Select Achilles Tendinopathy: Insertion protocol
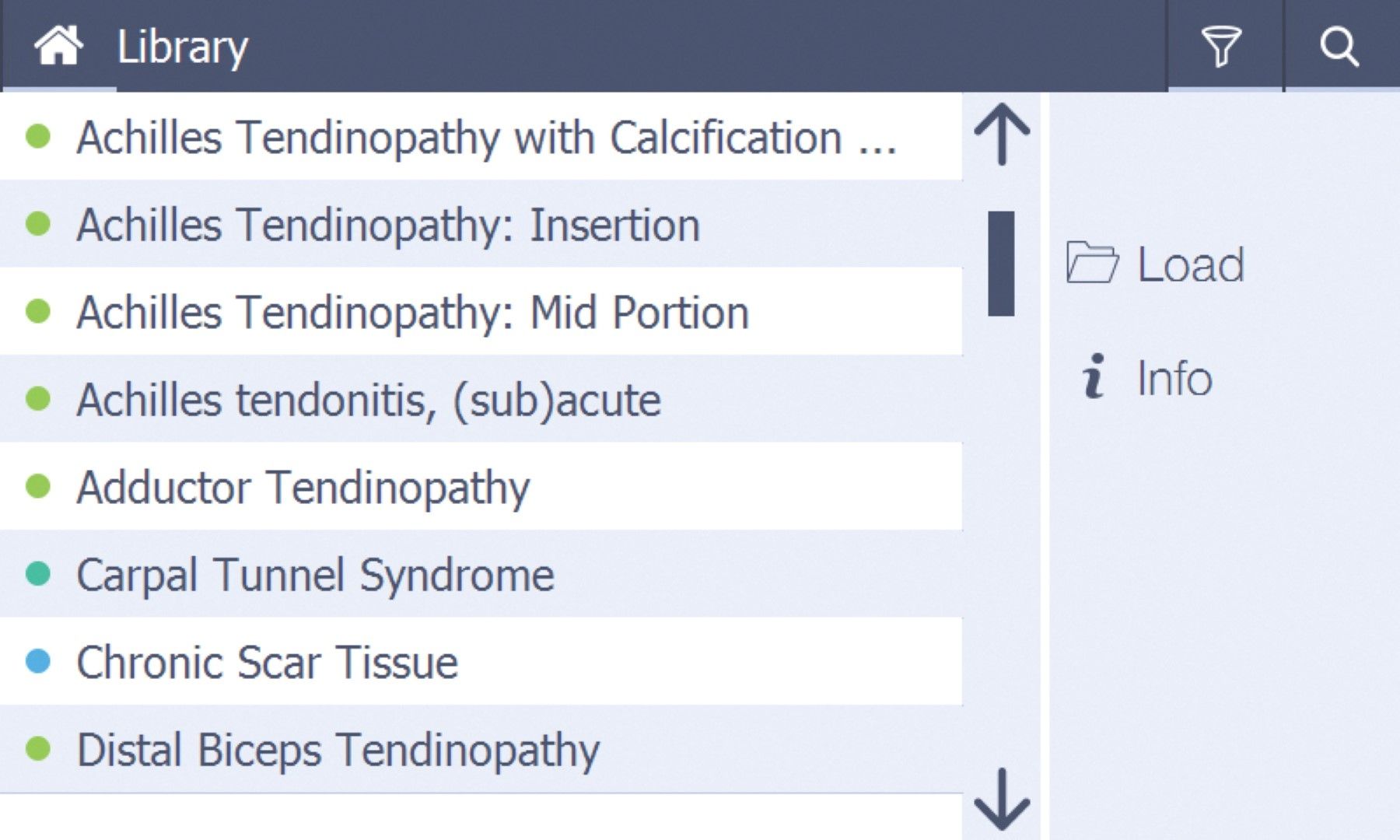 (388, 226)
